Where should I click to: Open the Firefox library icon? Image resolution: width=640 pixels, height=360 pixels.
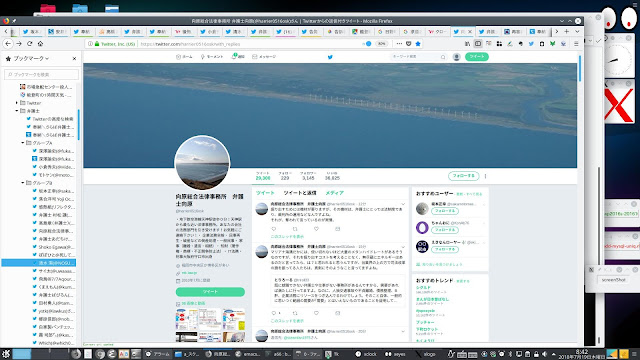point(467,44)
